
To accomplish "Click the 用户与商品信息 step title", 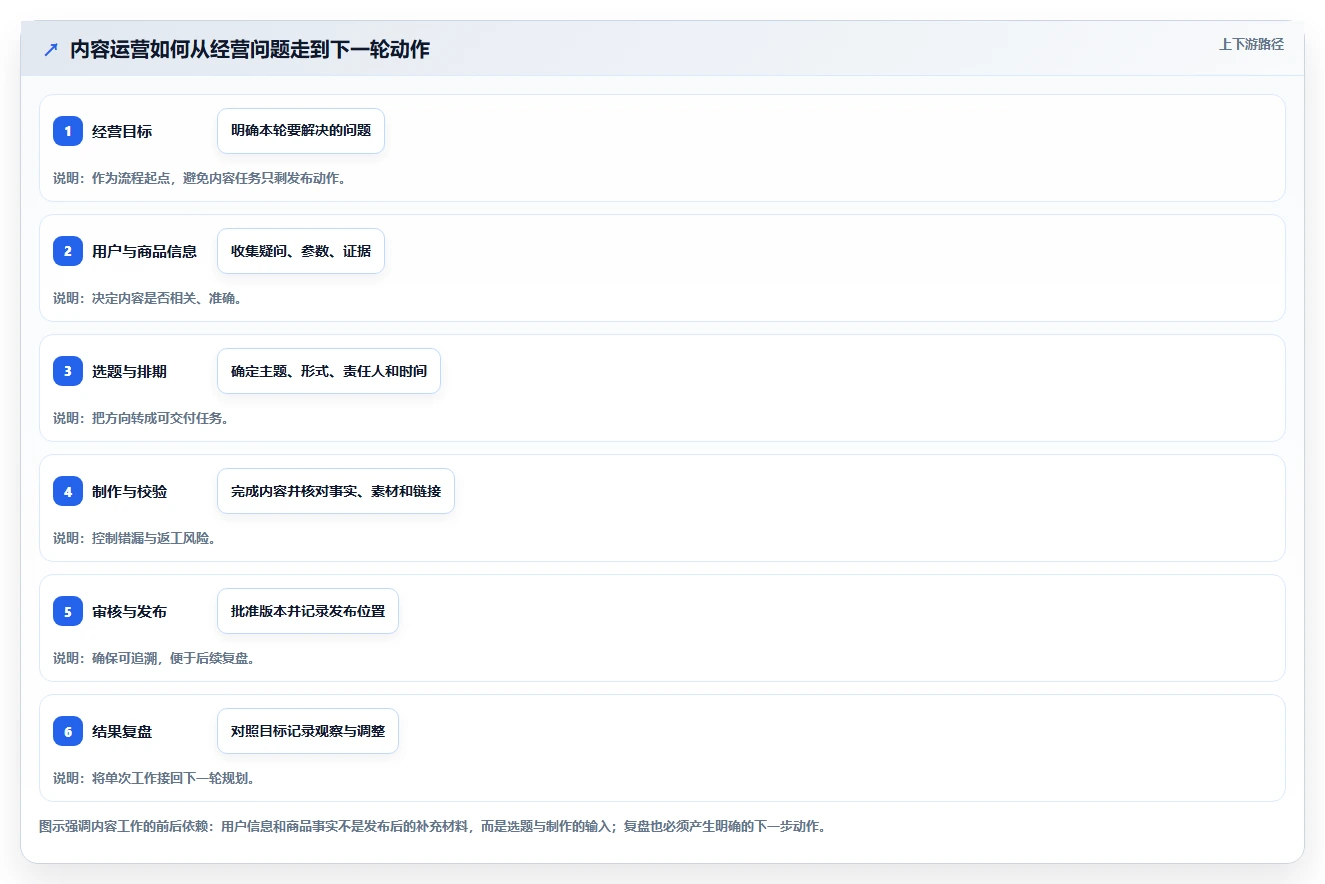I will (x=144, y=251).
